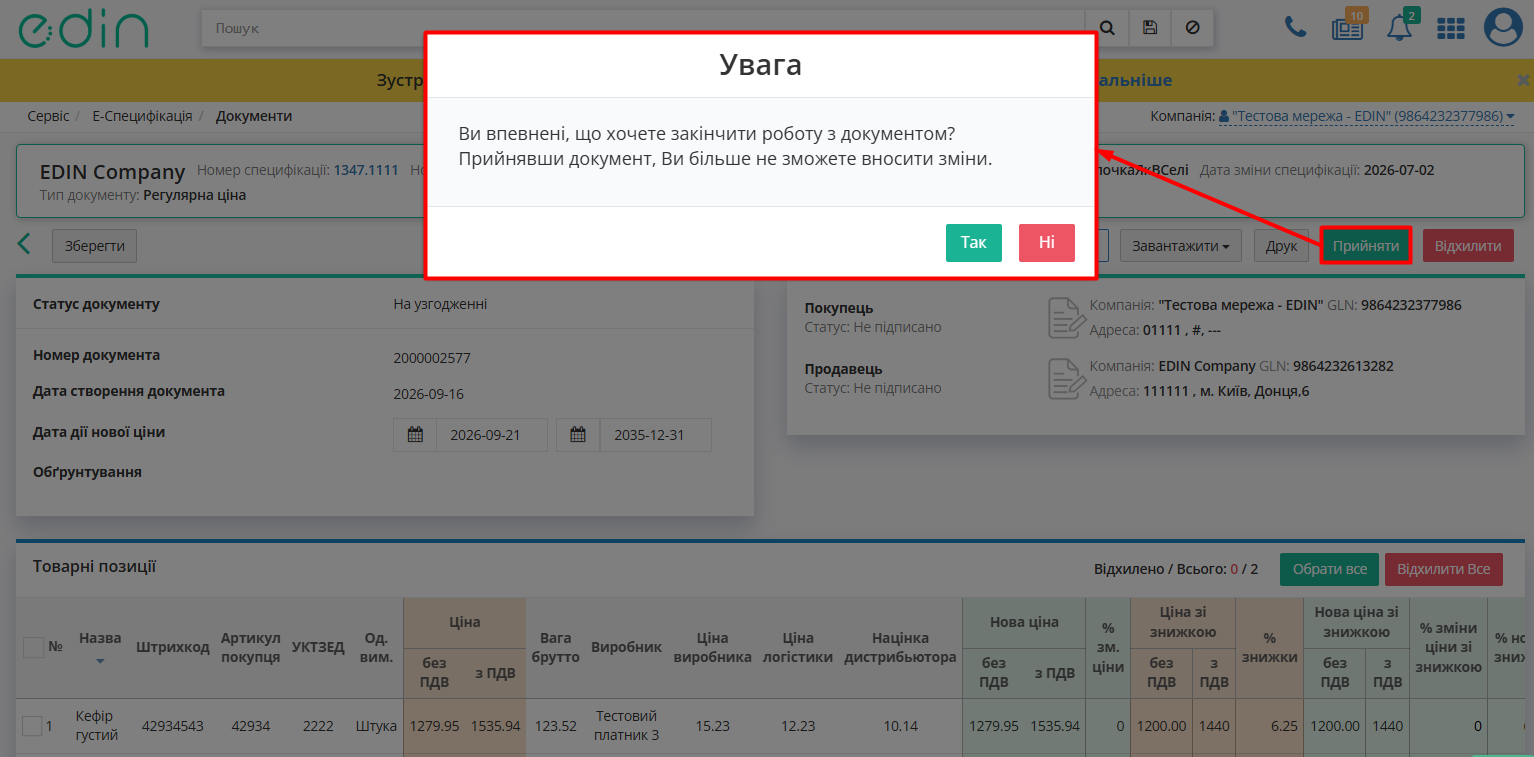Open the news icon with badge 10
Screen dimensions: 1534x757
(1348, 28)
